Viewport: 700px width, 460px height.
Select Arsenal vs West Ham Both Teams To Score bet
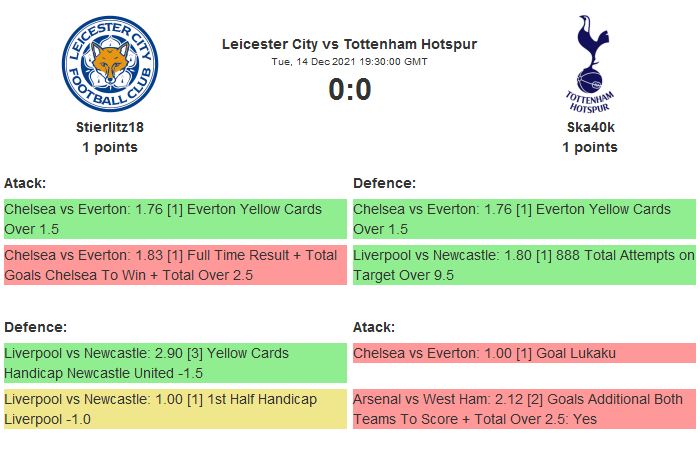pos(523,409)
